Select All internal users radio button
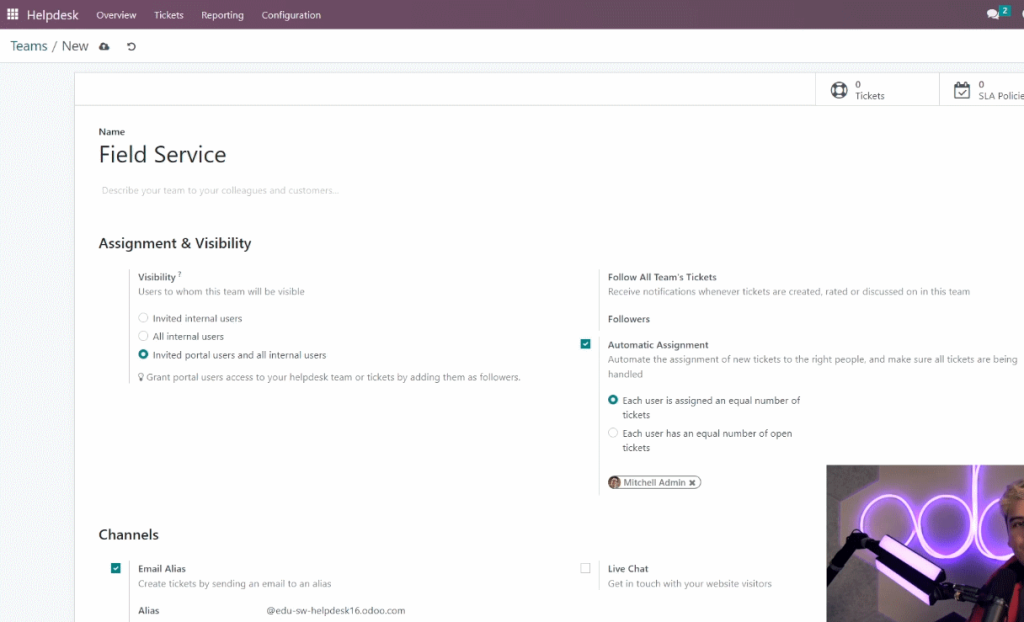 coord(143,336)
